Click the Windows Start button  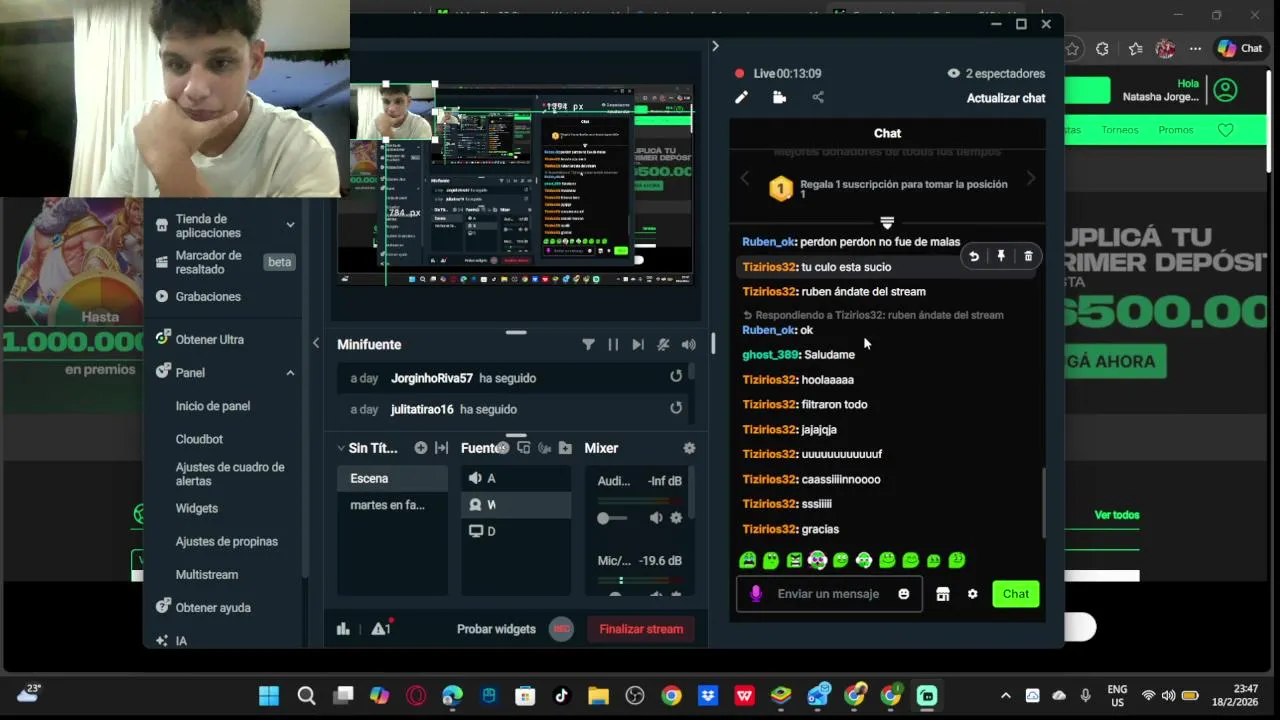tap(269, 696)
